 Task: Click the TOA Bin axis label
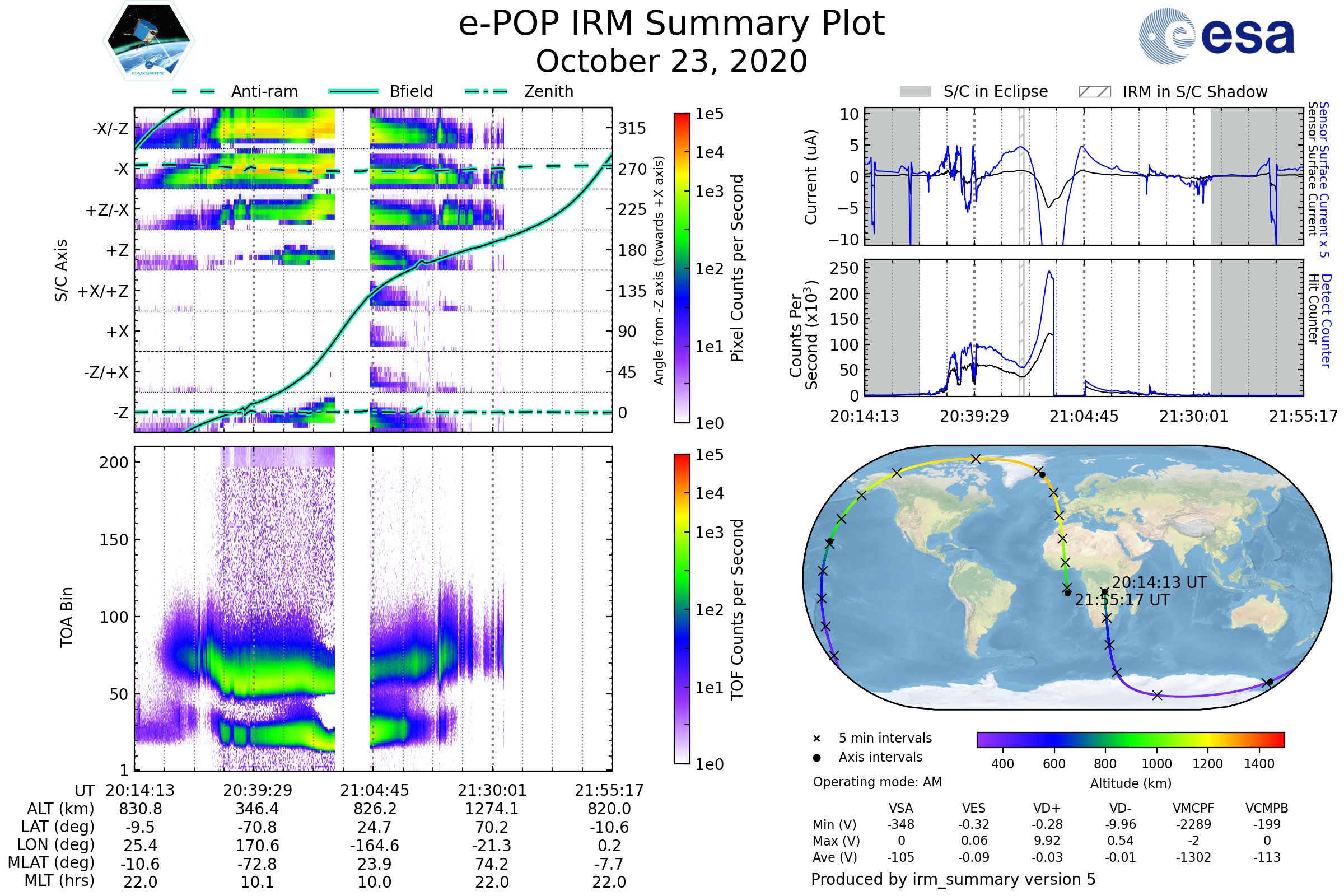coord(67,617)
